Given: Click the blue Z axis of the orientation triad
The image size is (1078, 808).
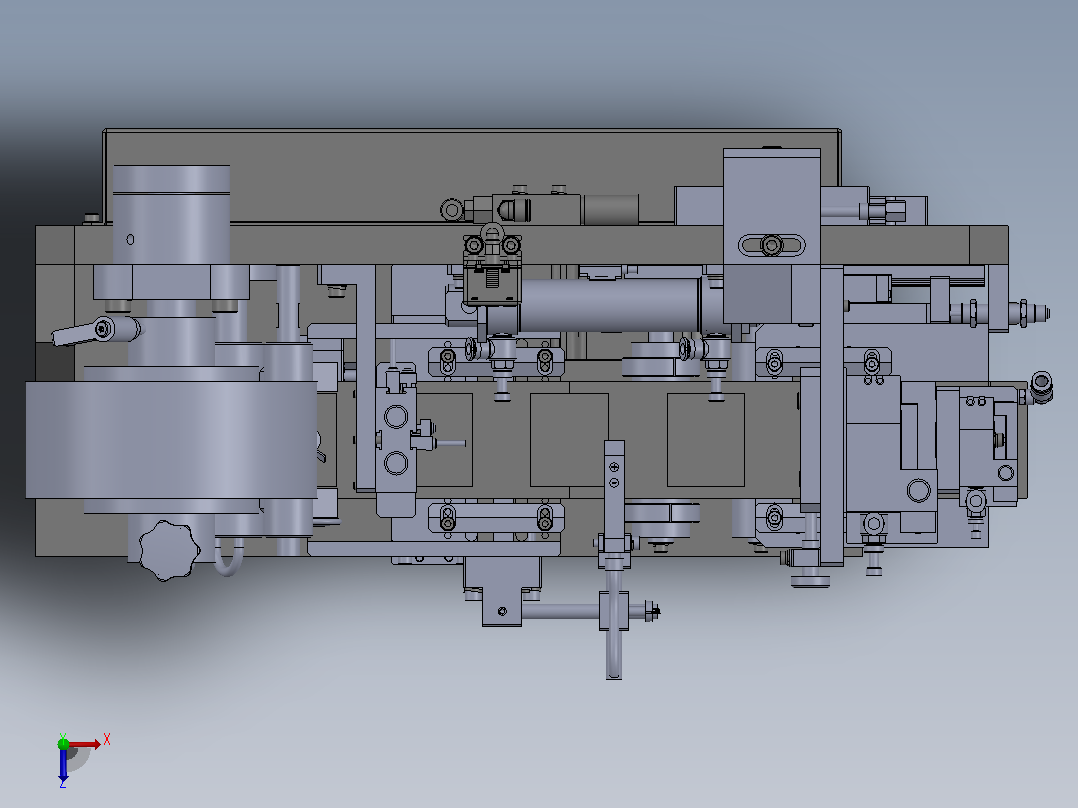Looking at the screenshot, I should 63,765.
